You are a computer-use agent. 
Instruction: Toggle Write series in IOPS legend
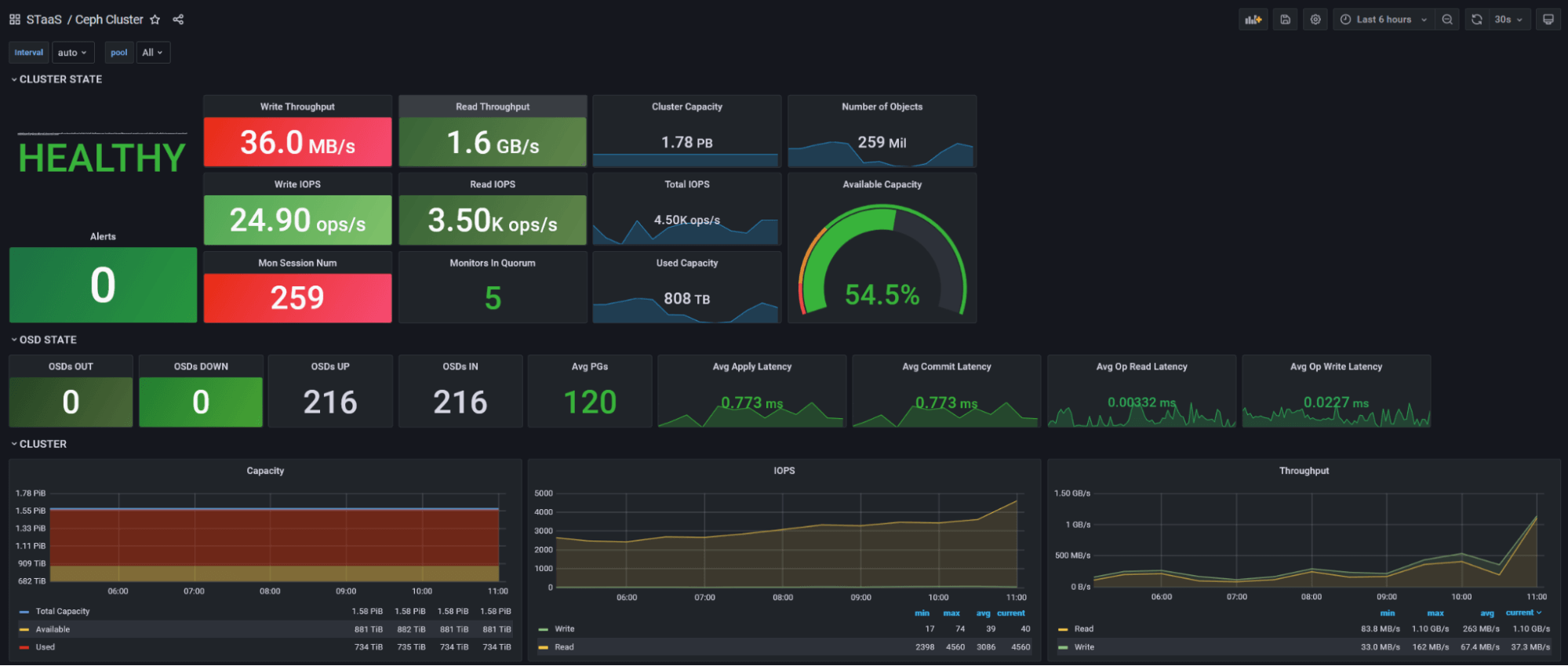(x=564, y=629)
